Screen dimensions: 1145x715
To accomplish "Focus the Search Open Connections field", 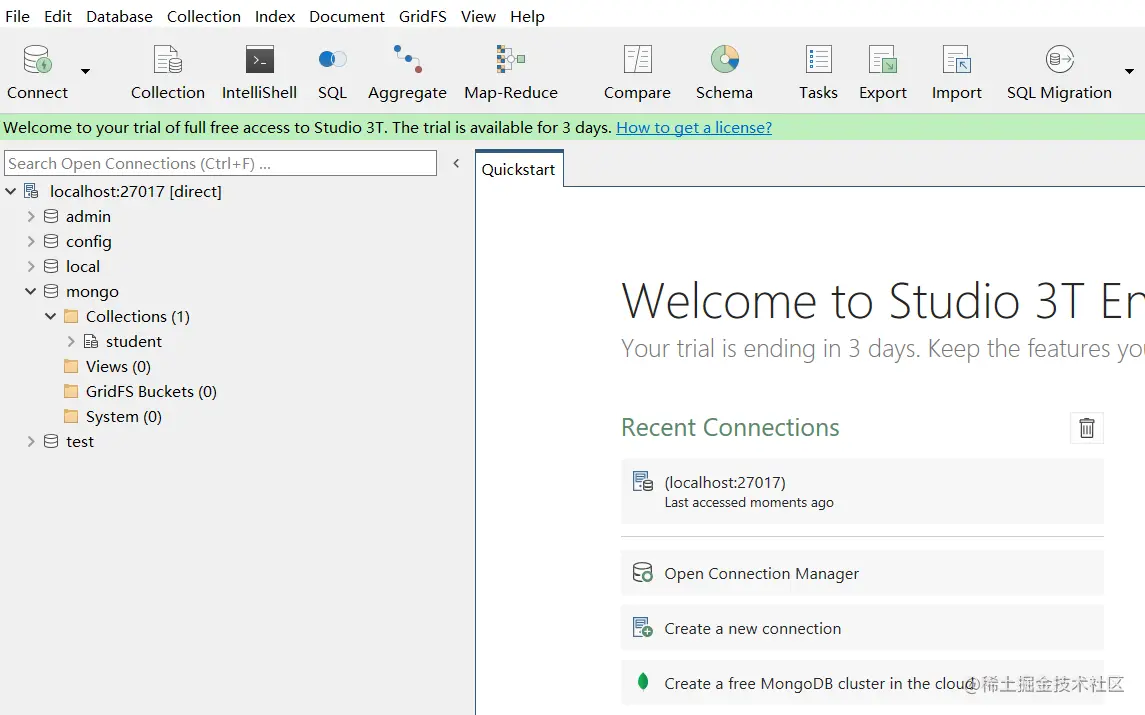I will click(221, 163).
